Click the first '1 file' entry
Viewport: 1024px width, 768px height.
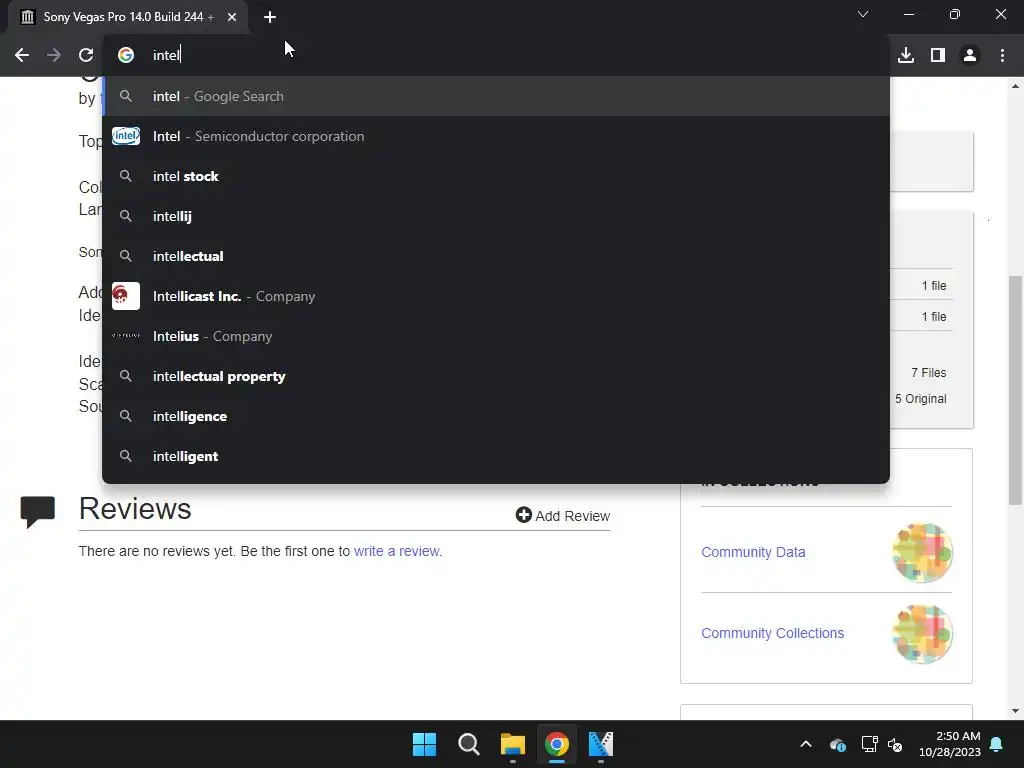tap(934, 285)
